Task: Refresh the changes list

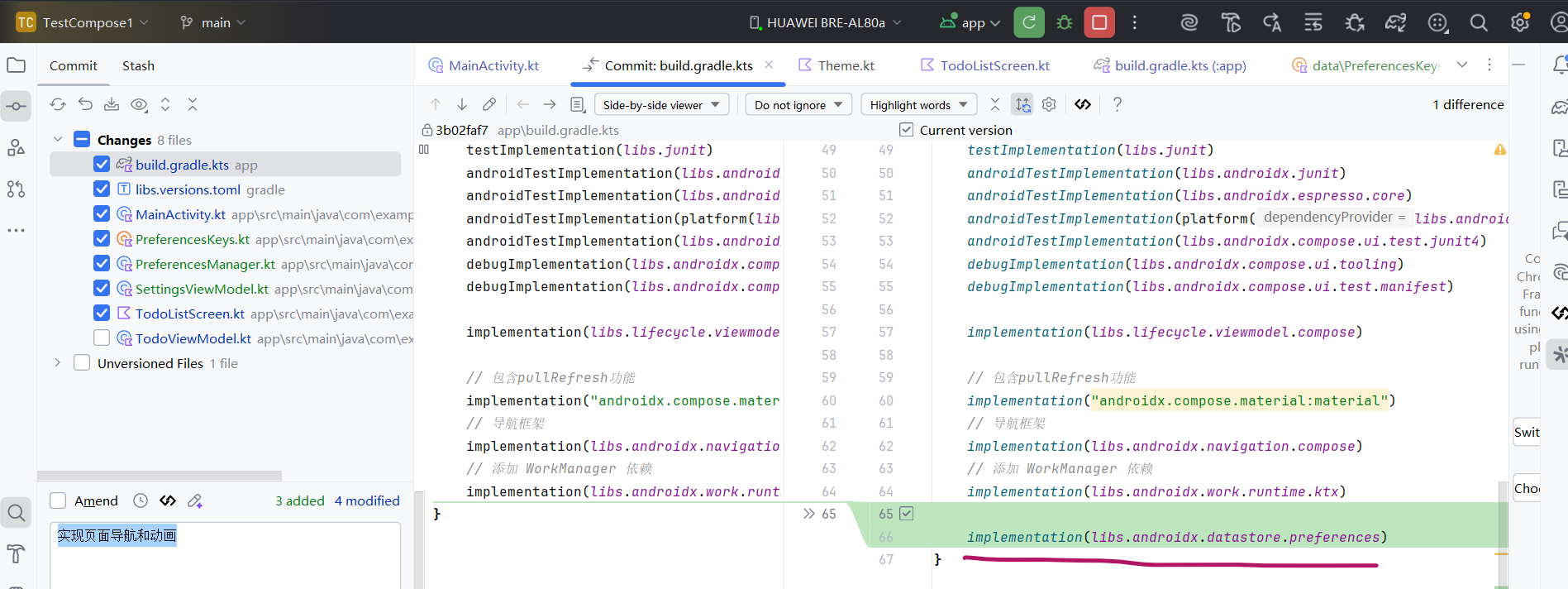Action: (58, 104)
